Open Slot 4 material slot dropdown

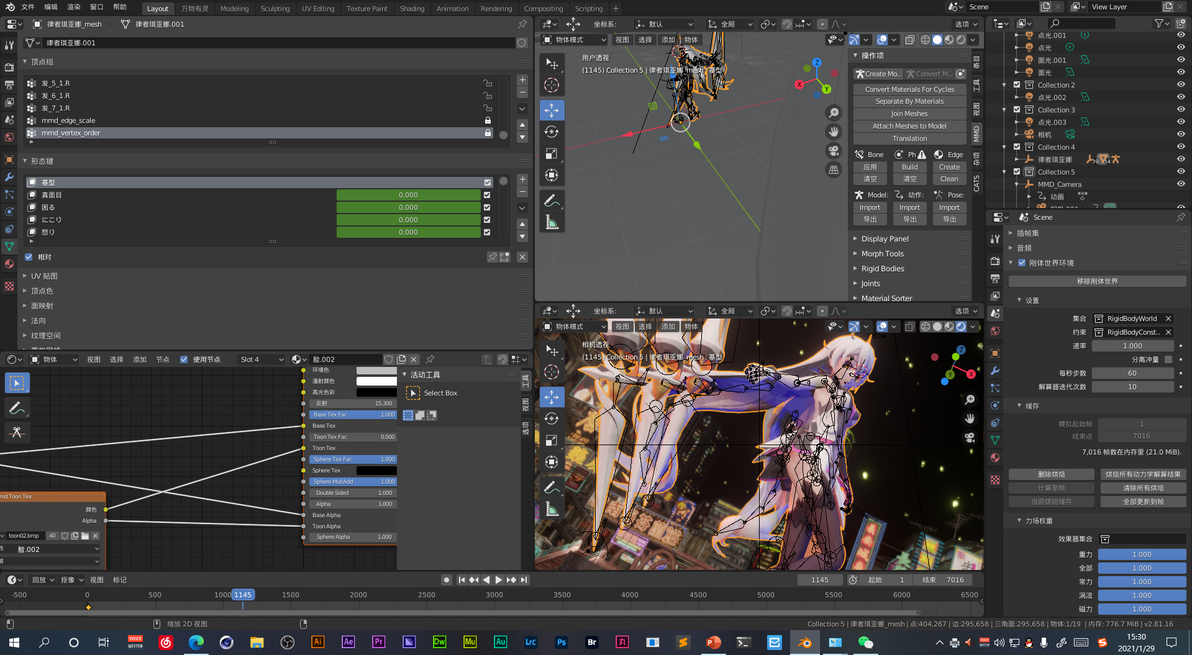261,359
